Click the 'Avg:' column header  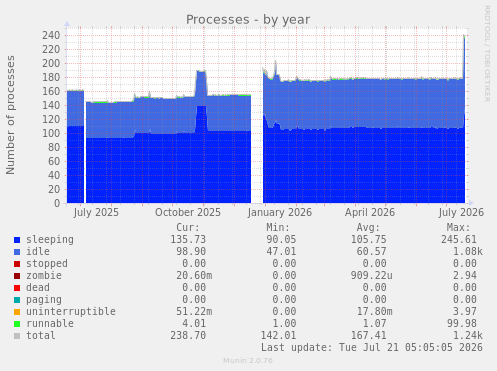click(368, 228)
